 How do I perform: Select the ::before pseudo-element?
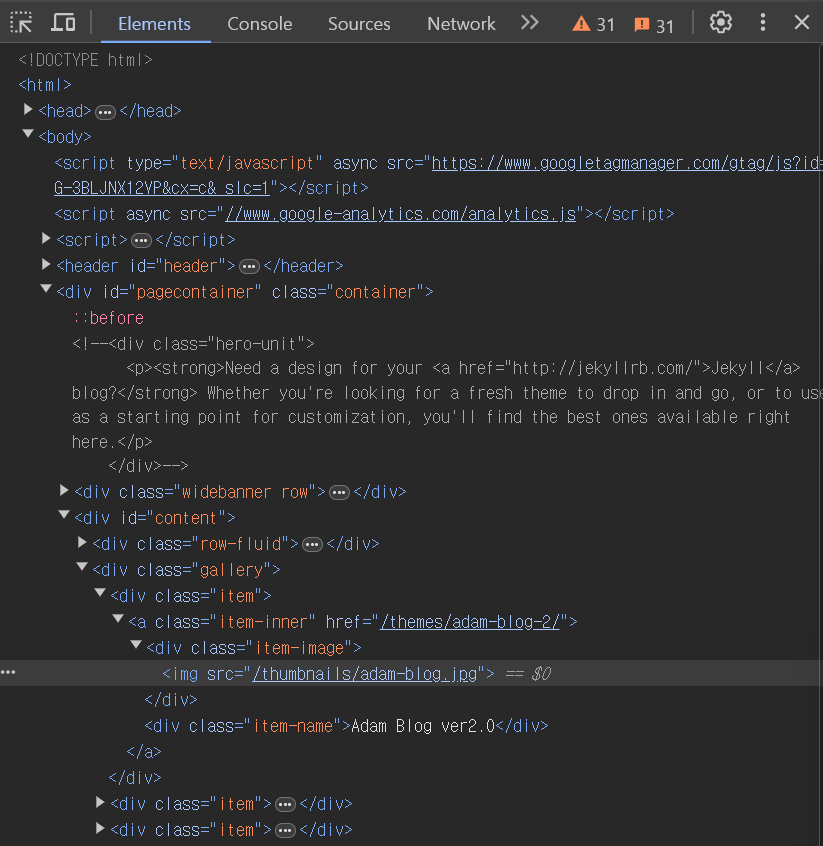point(108,318)
